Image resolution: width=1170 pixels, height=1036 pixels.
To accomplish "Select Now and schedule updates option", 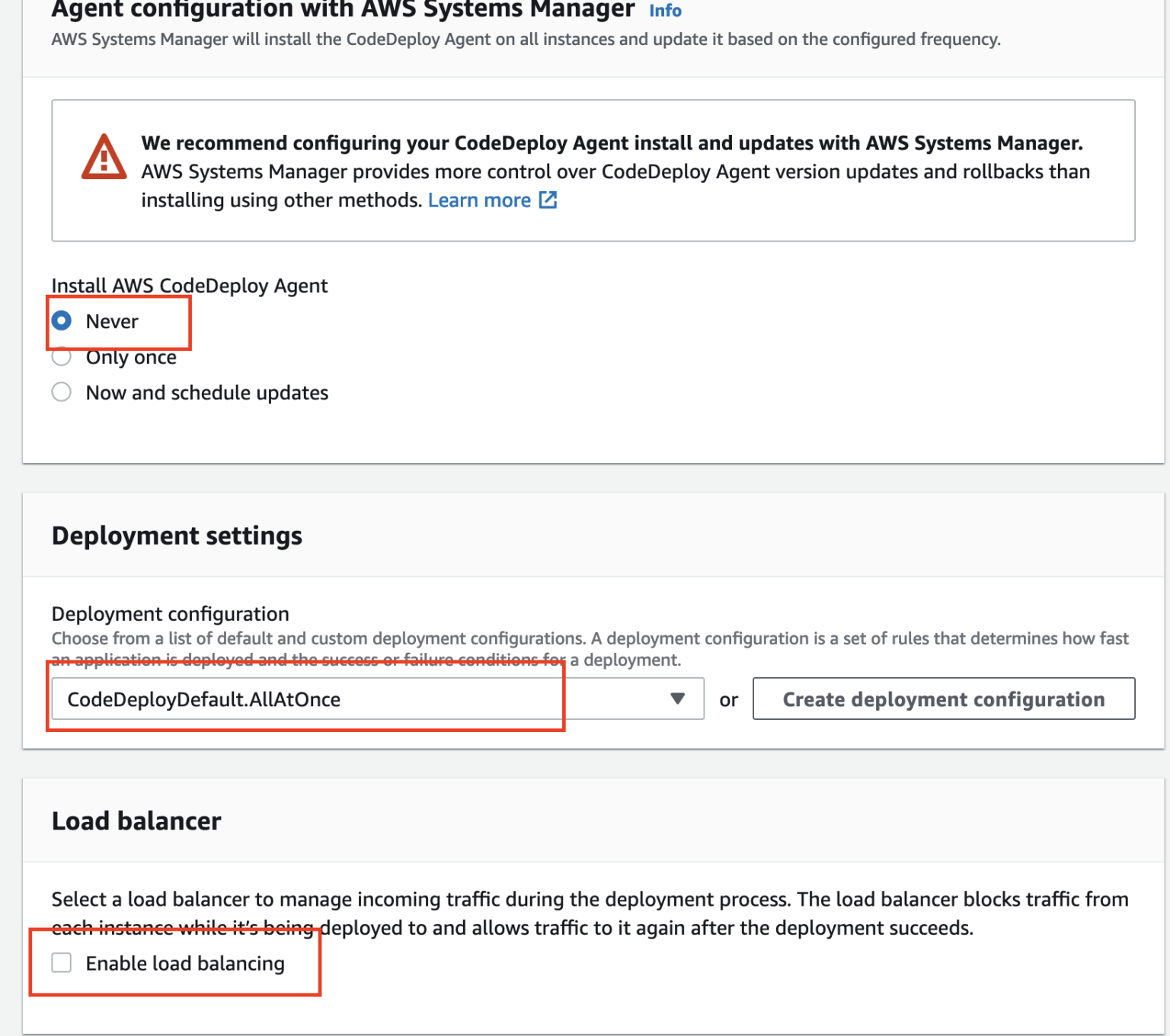I will pyautogui.click(x=62, y=392).
